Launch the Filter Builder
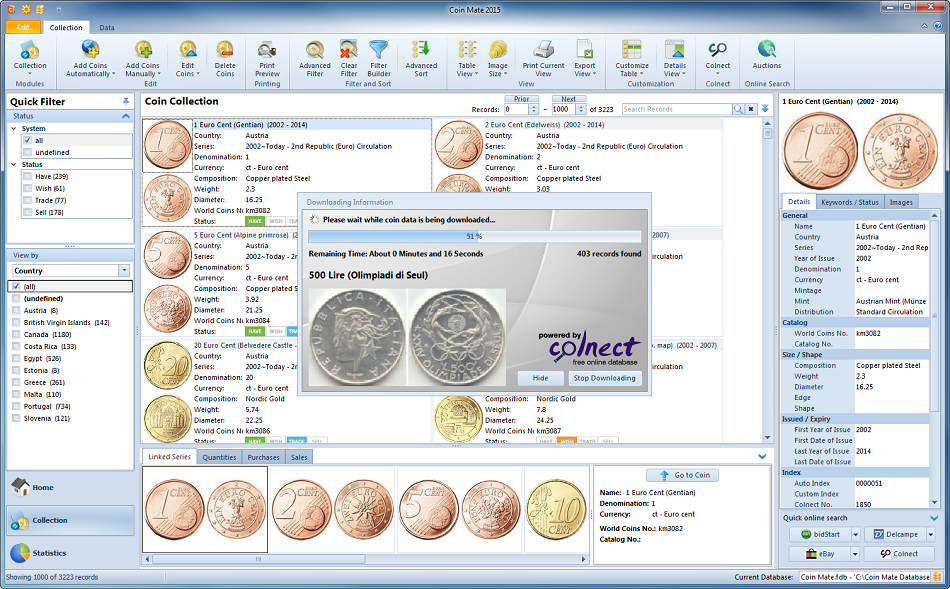 point(379,58)
